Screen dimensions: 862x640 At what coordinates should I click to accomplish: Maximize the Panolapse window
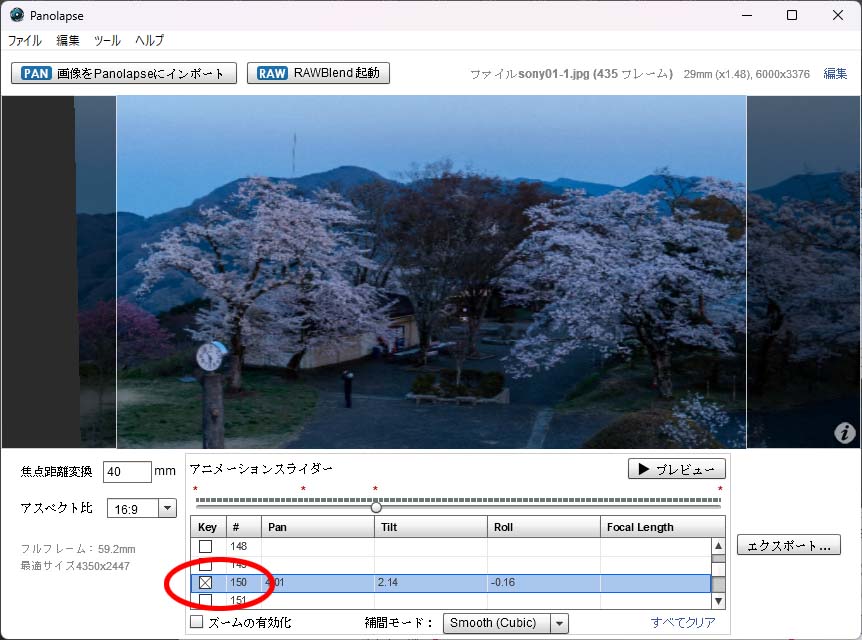click(x=791, y=15)
